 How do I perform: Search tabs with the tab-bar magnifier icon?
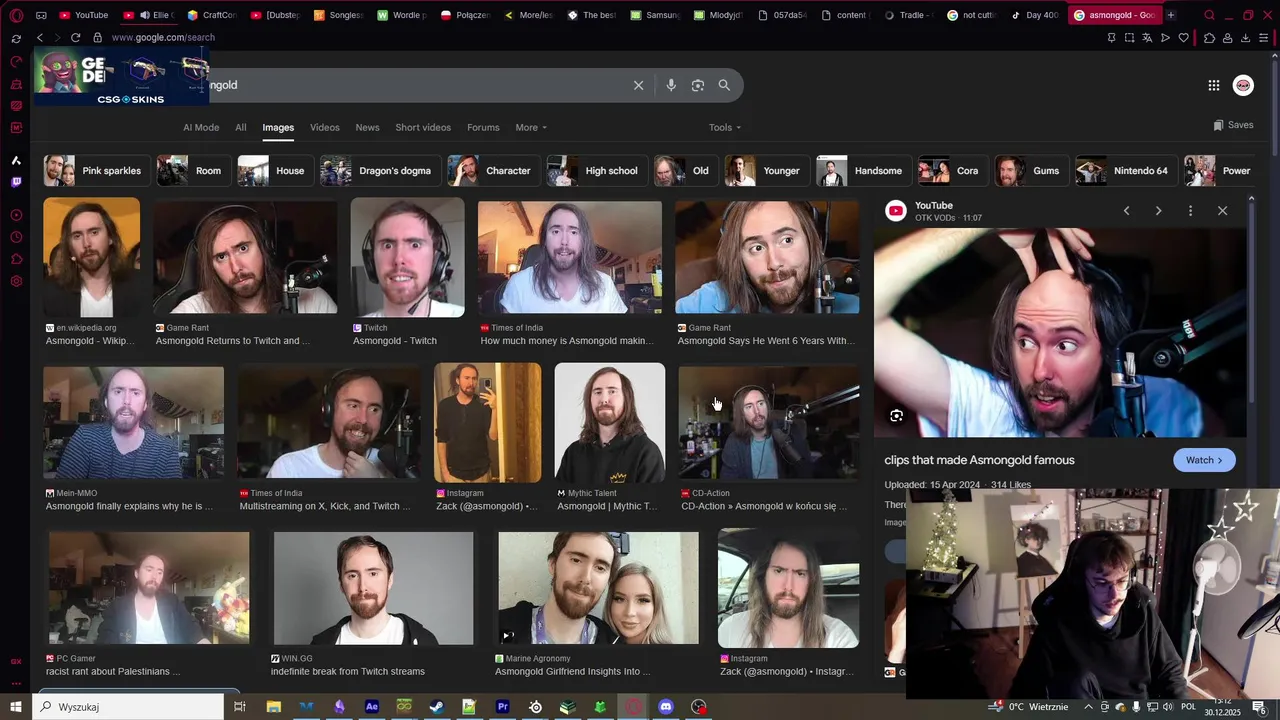(x=1210, y=15)
